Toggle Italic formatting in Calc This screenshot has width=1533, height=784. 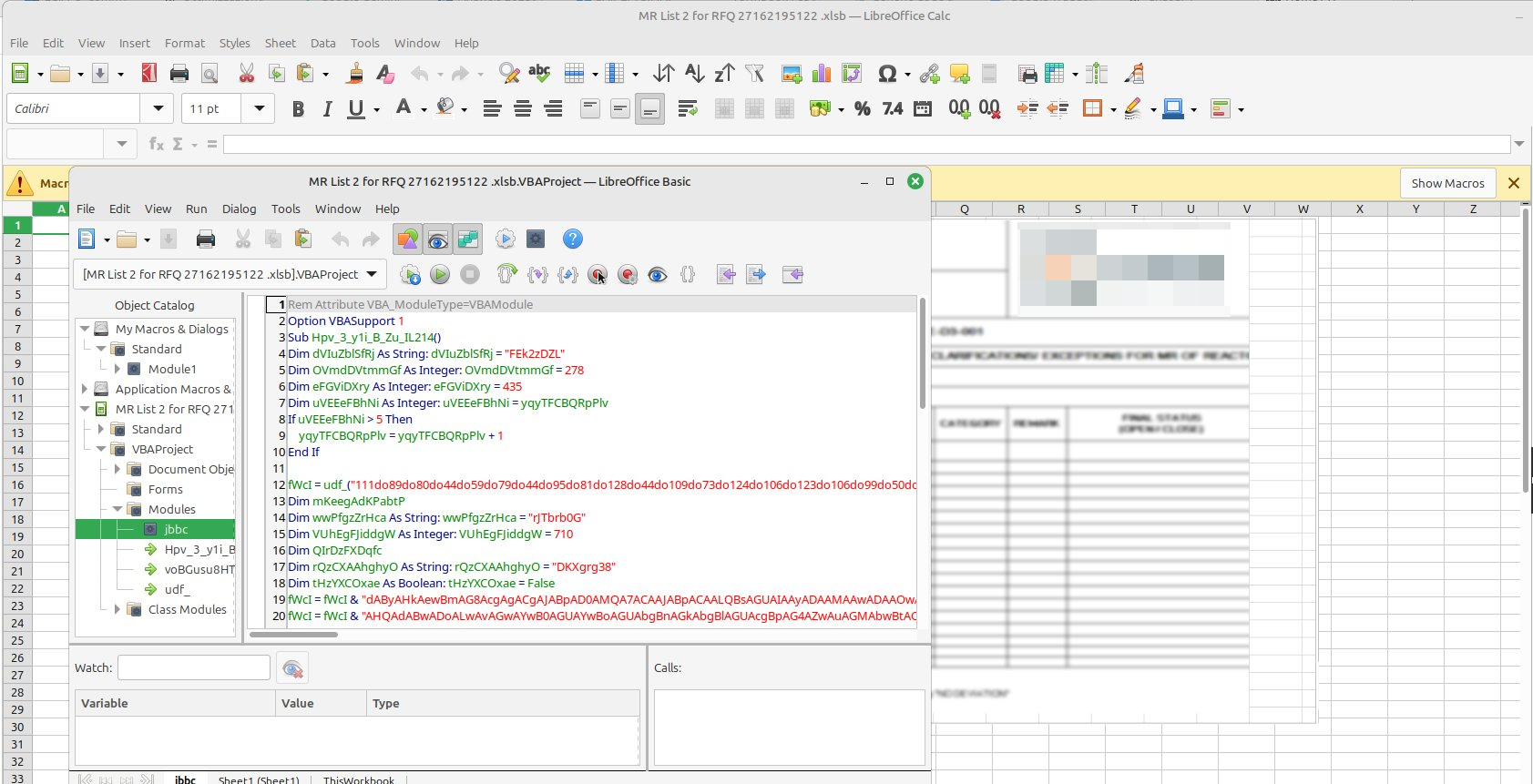(x=327, y=109)
